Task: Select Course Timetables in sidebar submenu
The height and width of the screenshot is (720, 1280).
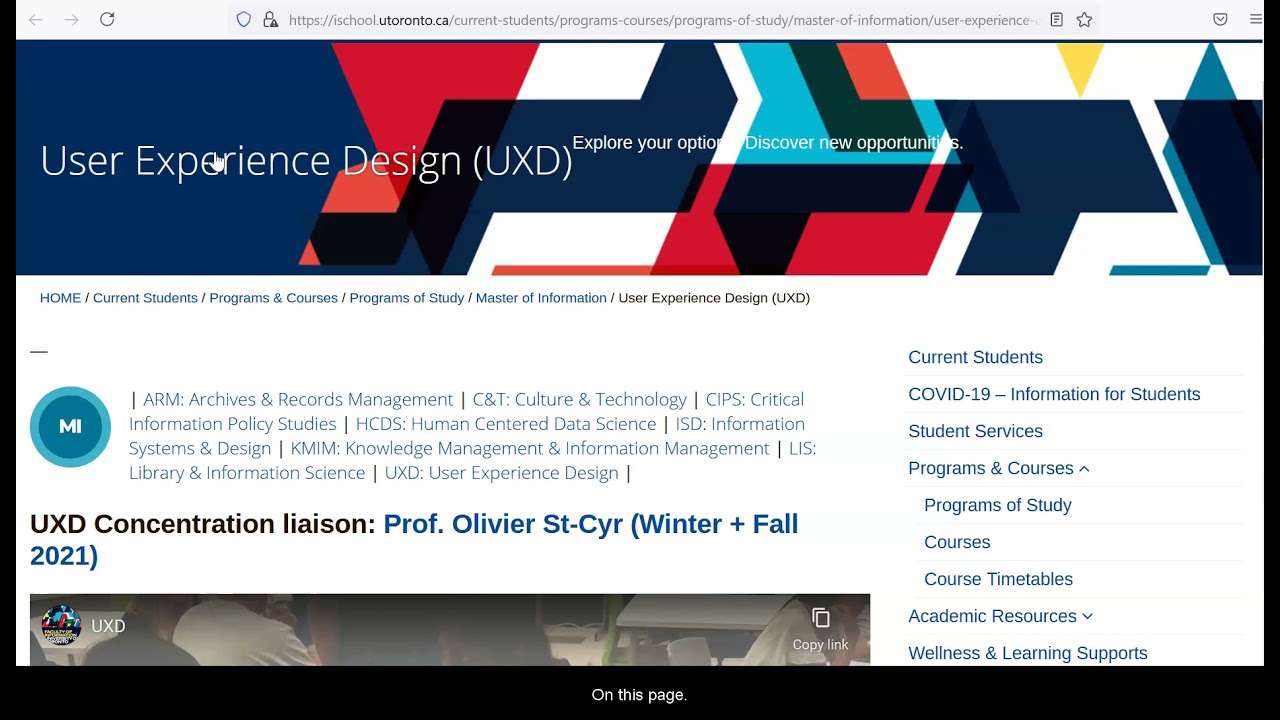Action: pos(998,579)
